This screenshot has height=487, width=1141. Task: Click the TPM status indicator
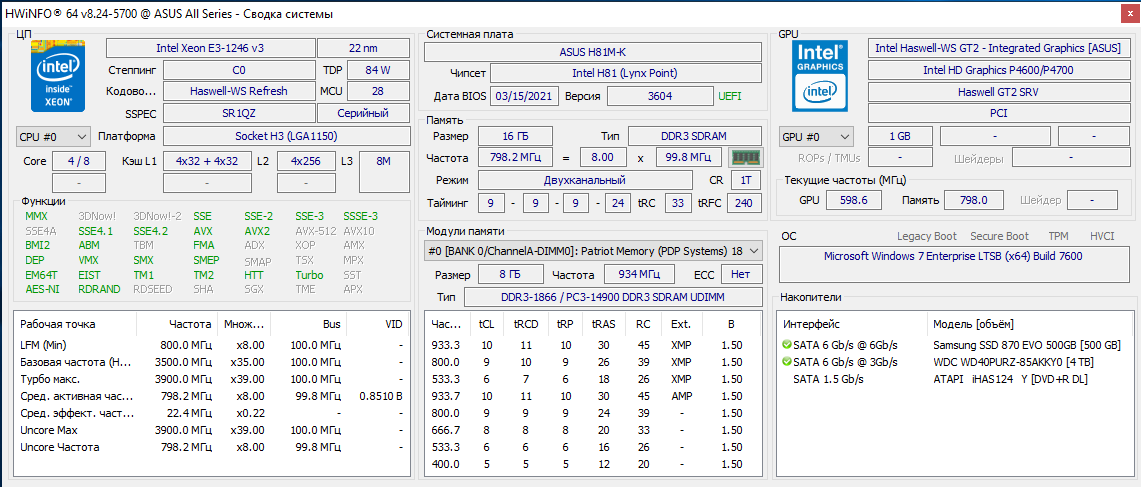click(x=1058, y=236)
